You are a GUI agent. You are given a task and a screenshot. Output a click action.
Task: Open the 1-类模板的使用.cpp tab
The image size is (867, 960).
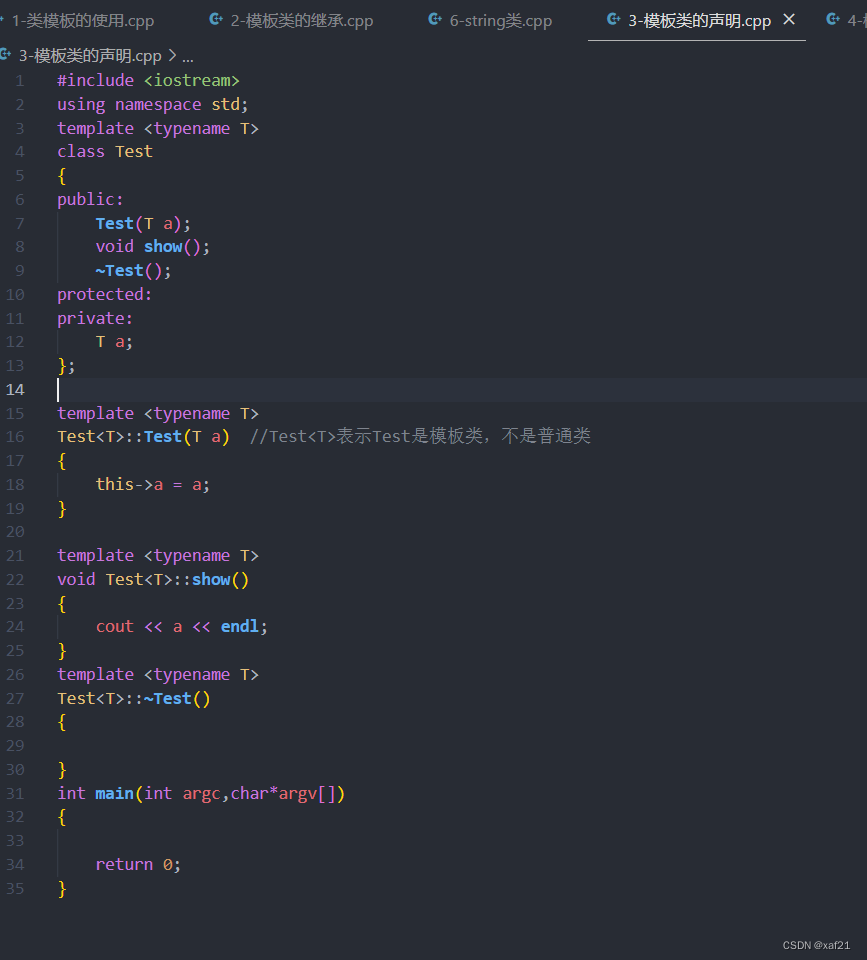[83, 21]
